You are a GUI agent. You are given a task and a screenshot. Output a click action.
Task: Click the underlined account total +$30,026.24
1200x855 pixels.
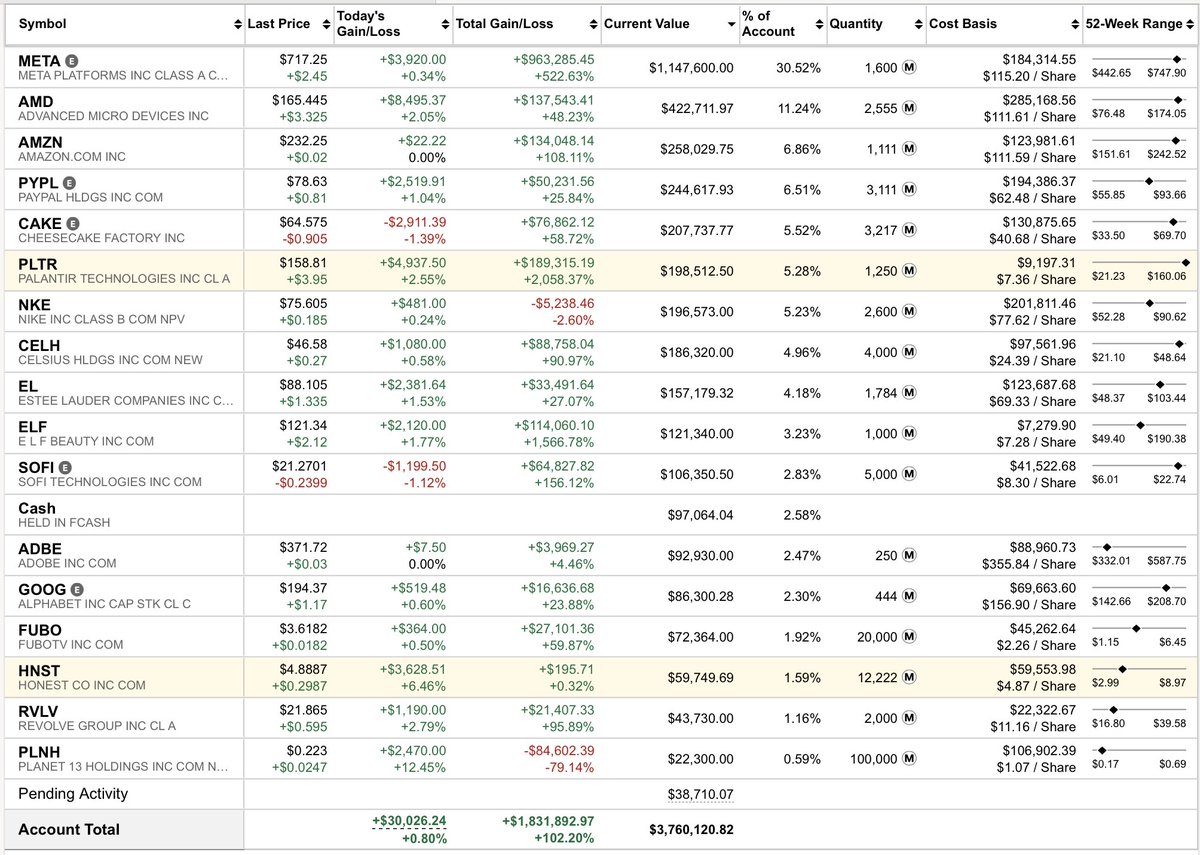pyautogui.click(x=409, y=821)
